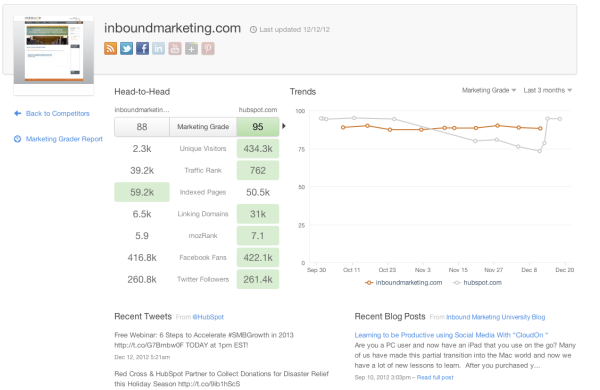600x390 pixels.
Task: Open Inbound Marketing University Blog link
Action: pos(496,317)
